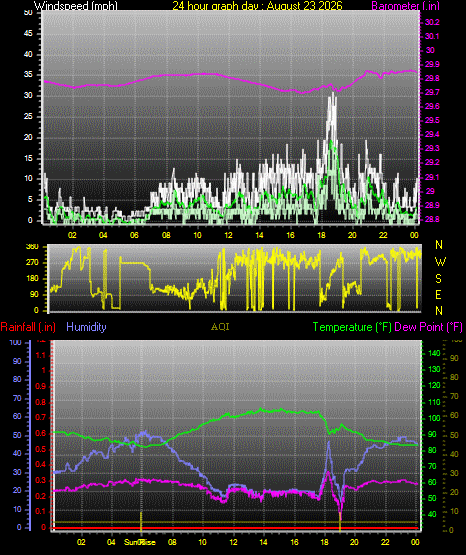The height and width of the screenshot is (555, 466).
Task: Click "180" on the wind direction axis
Action: pos(32,279)
